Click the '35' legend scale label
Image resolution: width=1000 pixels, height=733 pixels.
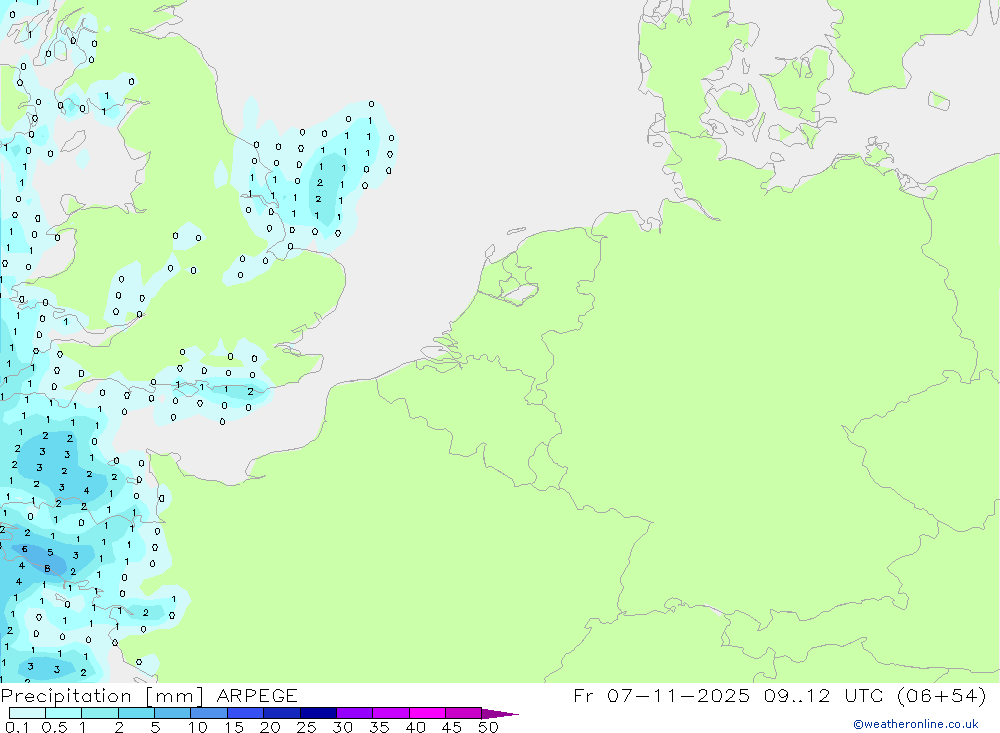pyautogui.click(x=379, y=727)
